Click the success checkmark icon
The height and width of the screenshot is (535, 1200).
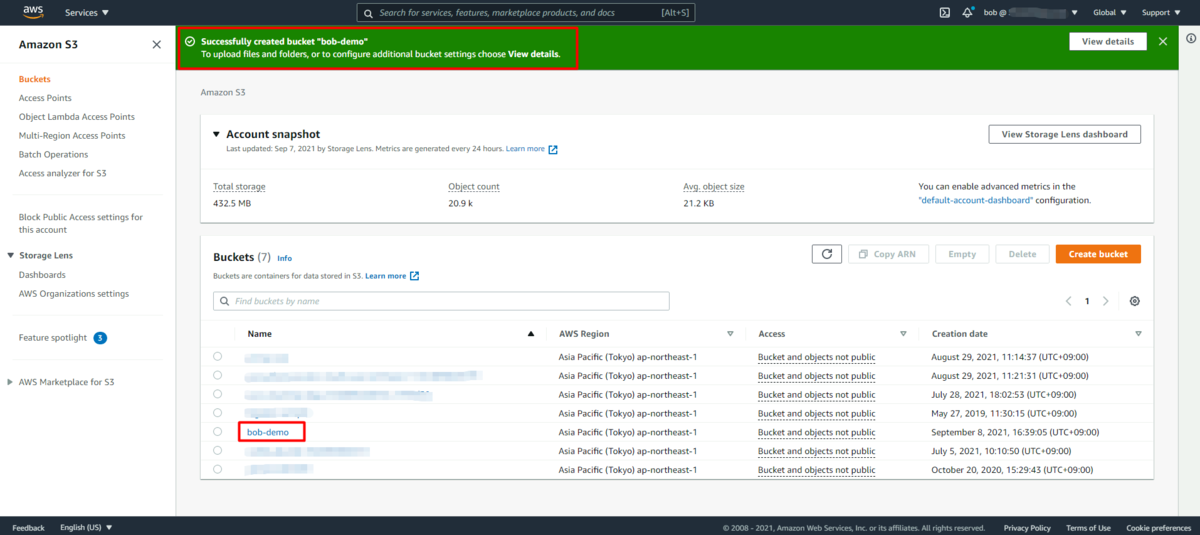point(190,41)
